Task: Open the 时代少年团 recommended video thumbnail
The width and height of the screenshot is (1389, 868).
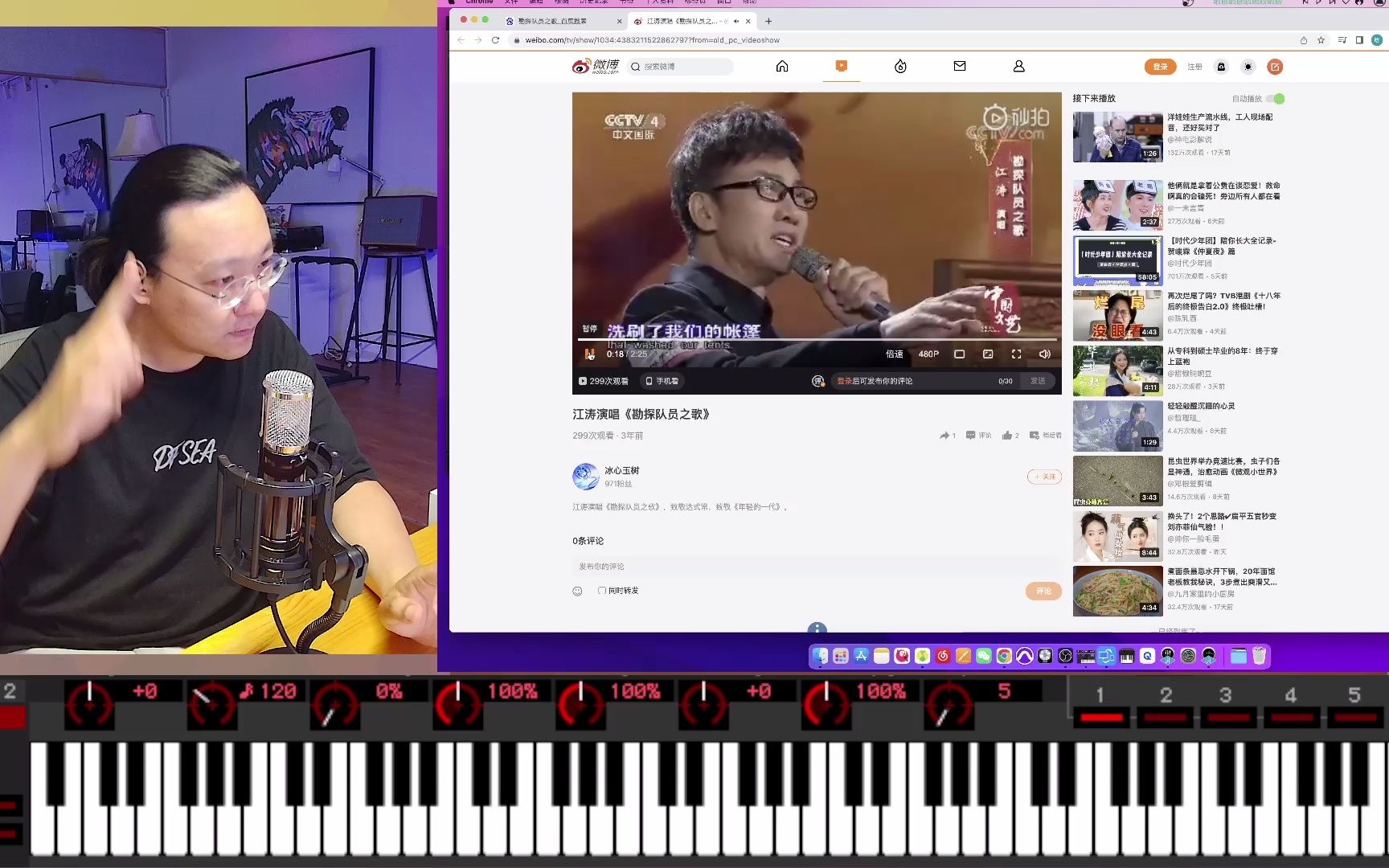Action: 1117,260
